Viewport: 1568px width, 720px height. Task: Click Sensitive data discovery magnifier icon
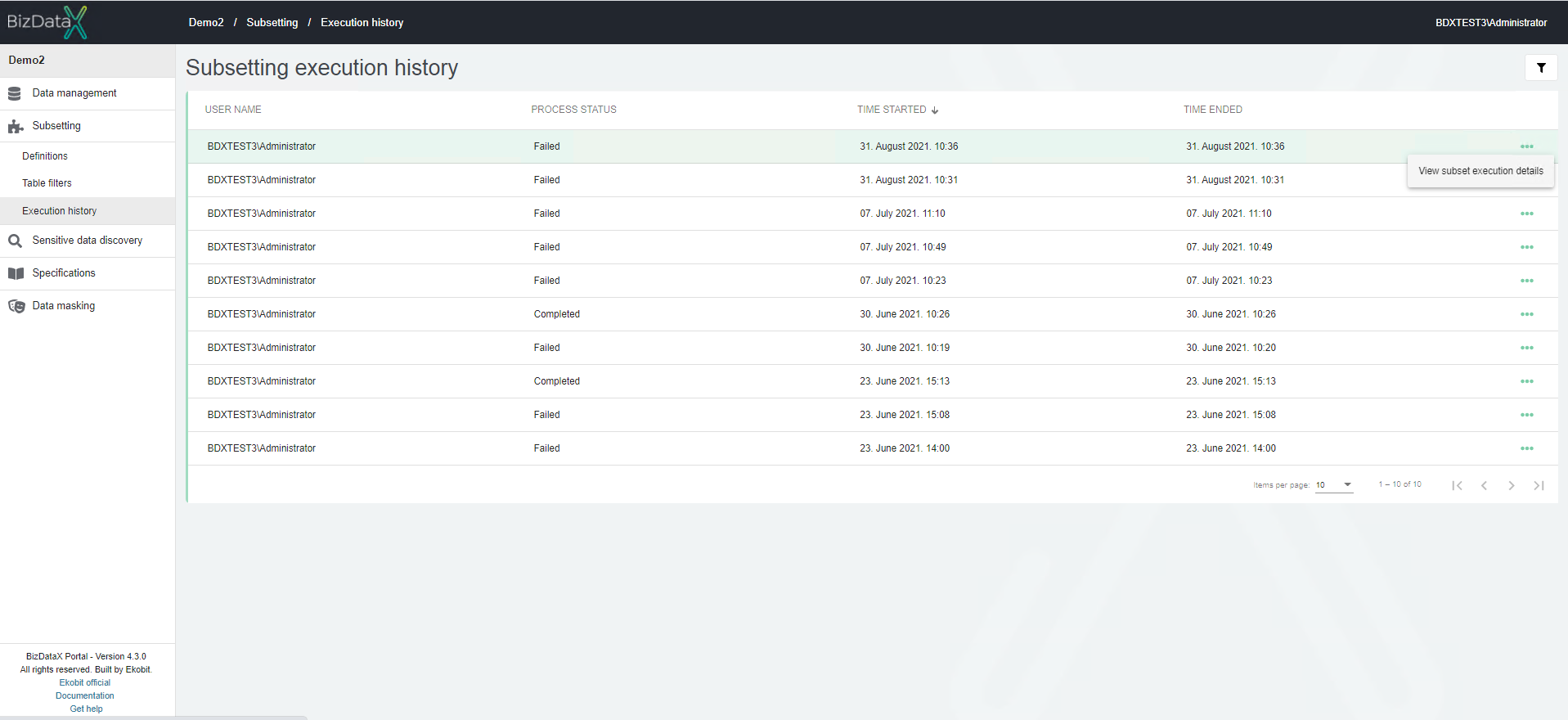(15, 241)
